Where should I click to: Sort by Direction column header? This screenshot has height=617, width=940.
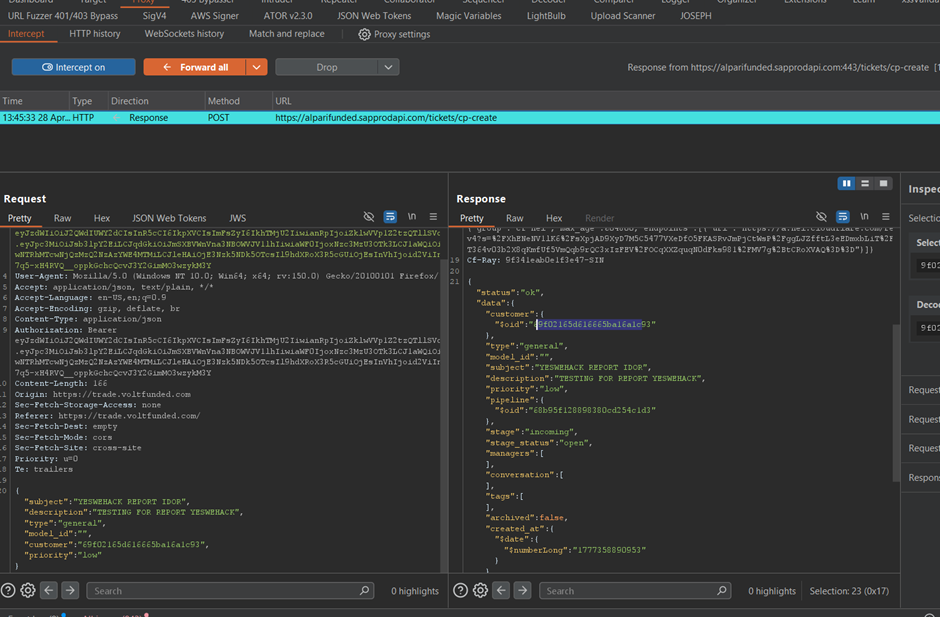click(156, 101)
